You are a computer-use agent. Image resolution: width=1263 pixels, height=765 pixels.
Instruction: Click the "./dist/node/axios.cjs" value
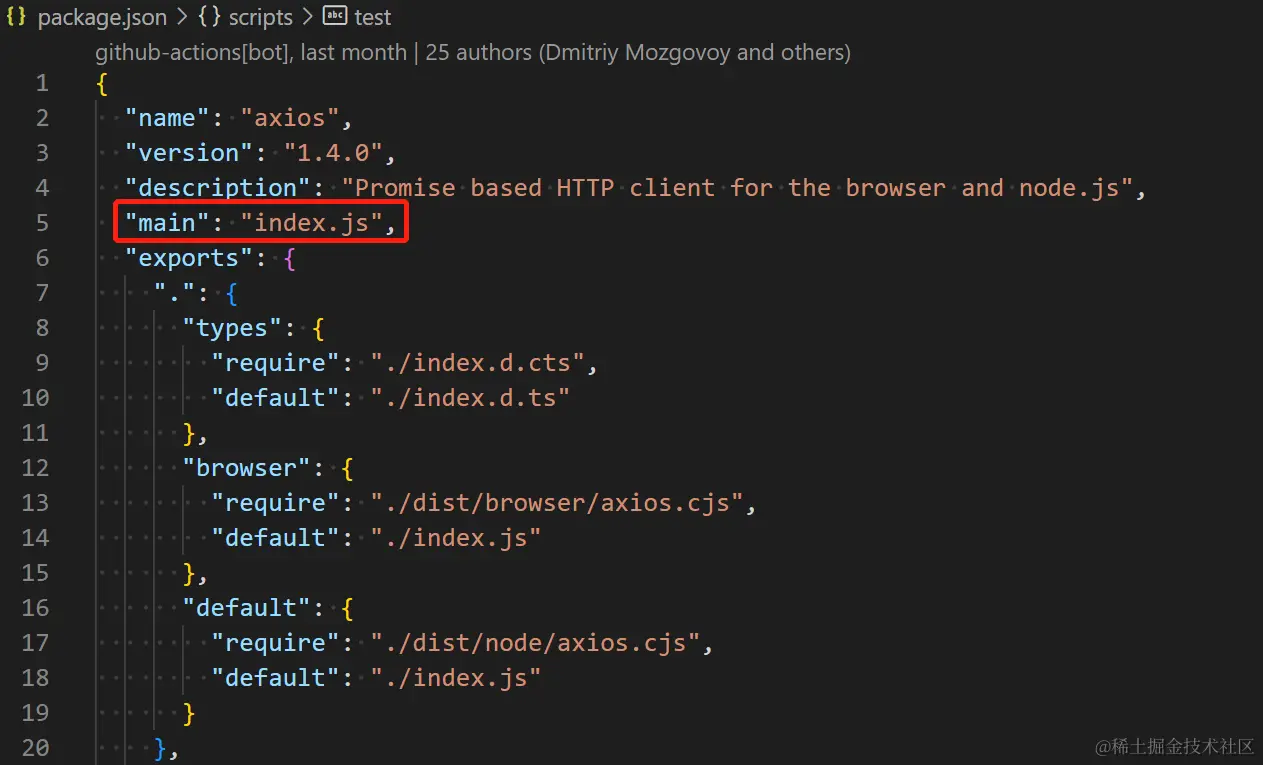536,643
